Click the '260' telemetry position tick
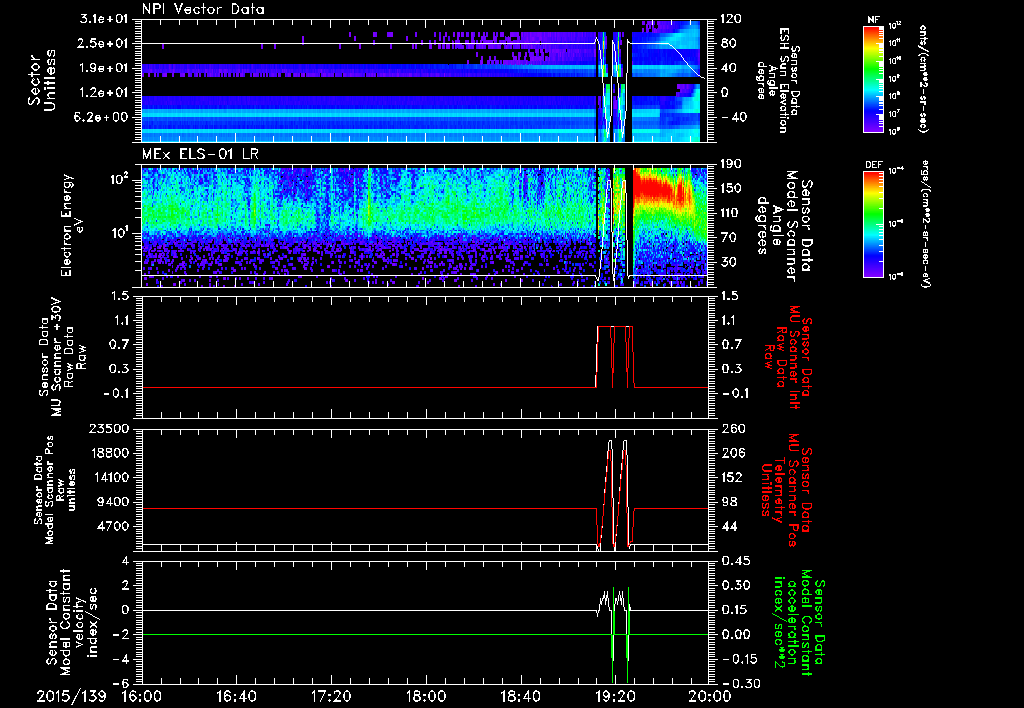1024x708 pixels. [x=731, y=429]
